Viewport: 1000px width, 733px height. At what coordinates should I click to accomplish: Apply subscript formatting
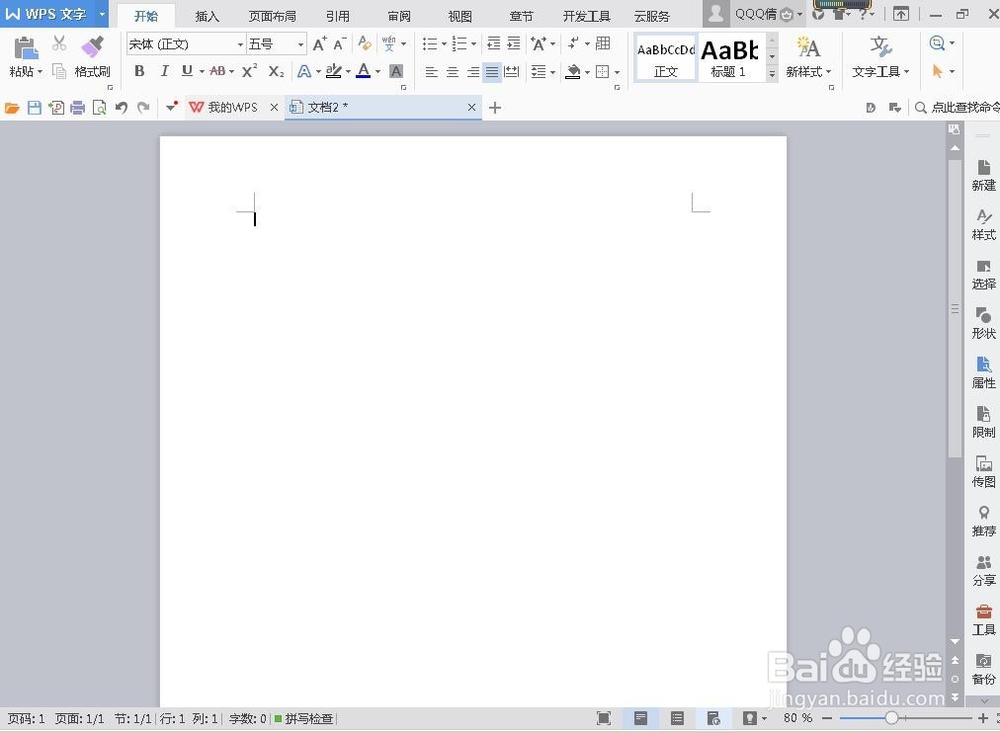(x=275, y=71)
